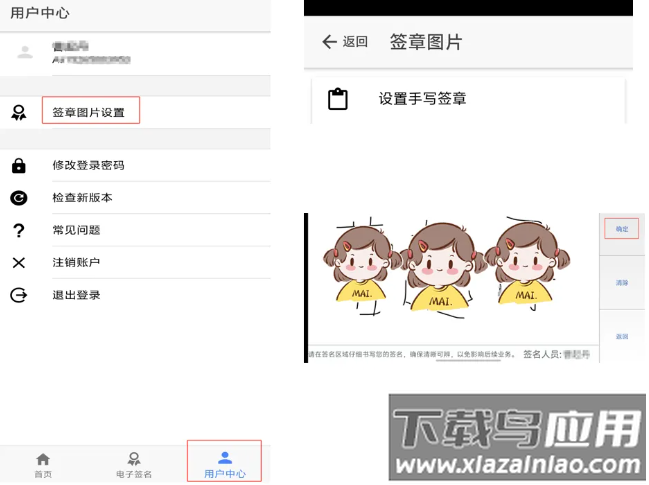Switch to 首页 tab
This screenshot has width=649, height=485.
[x=43, y=465]
